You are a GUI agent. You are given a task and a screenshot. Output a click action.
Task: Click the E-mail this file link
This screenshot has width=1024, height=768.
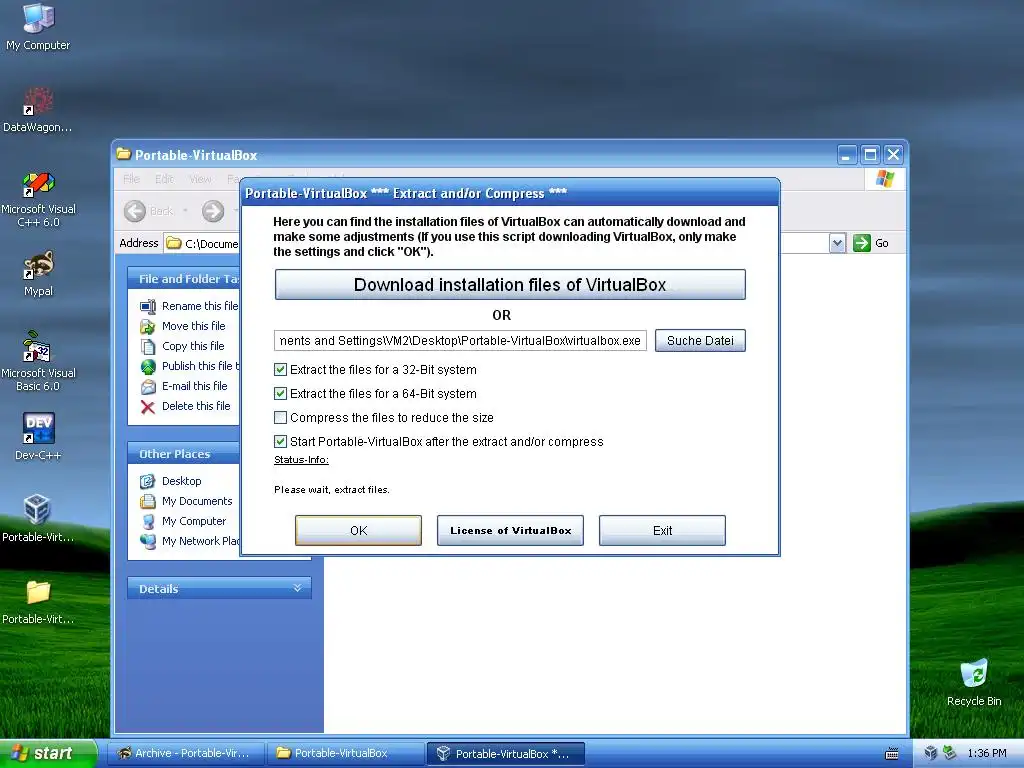[x=195, y=387]
